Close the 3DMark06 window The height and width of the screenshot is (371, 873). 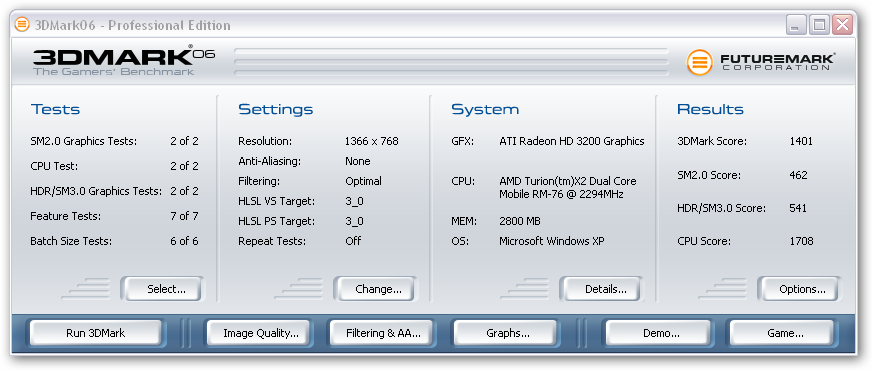coord(843,25)
